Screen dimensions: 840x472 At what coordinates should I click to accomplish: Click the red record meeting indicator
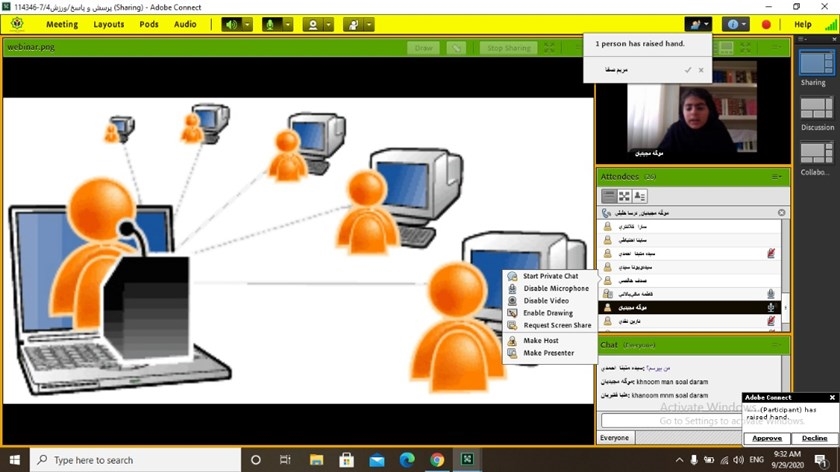pyautogui.click(x=767, y=24)
